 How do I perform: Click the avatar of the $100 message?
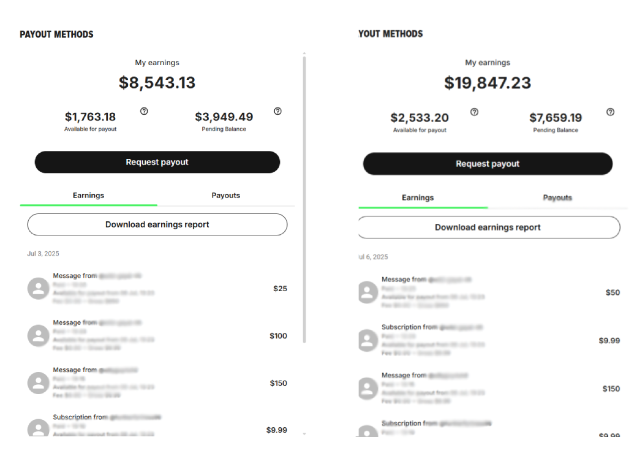[39, 335]
